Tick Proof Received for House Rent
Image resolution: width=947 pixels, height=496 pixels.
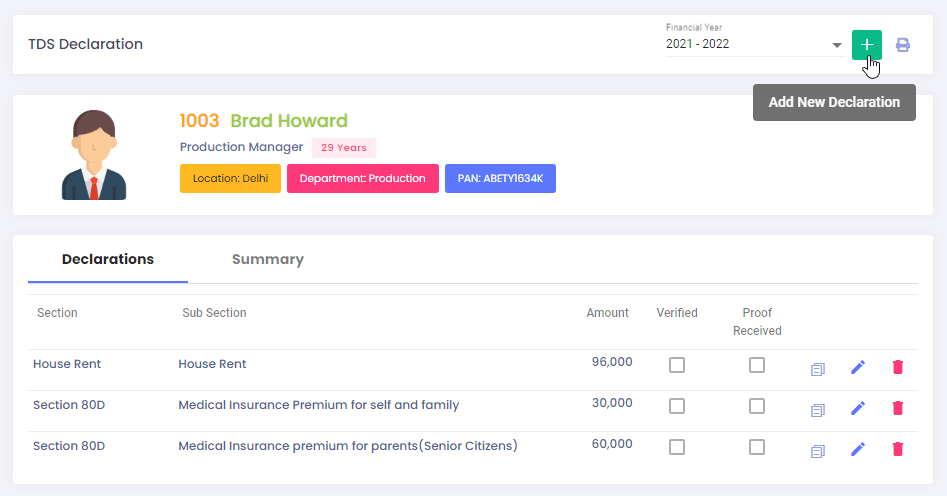pyautogui.click(x=757, y=365)
